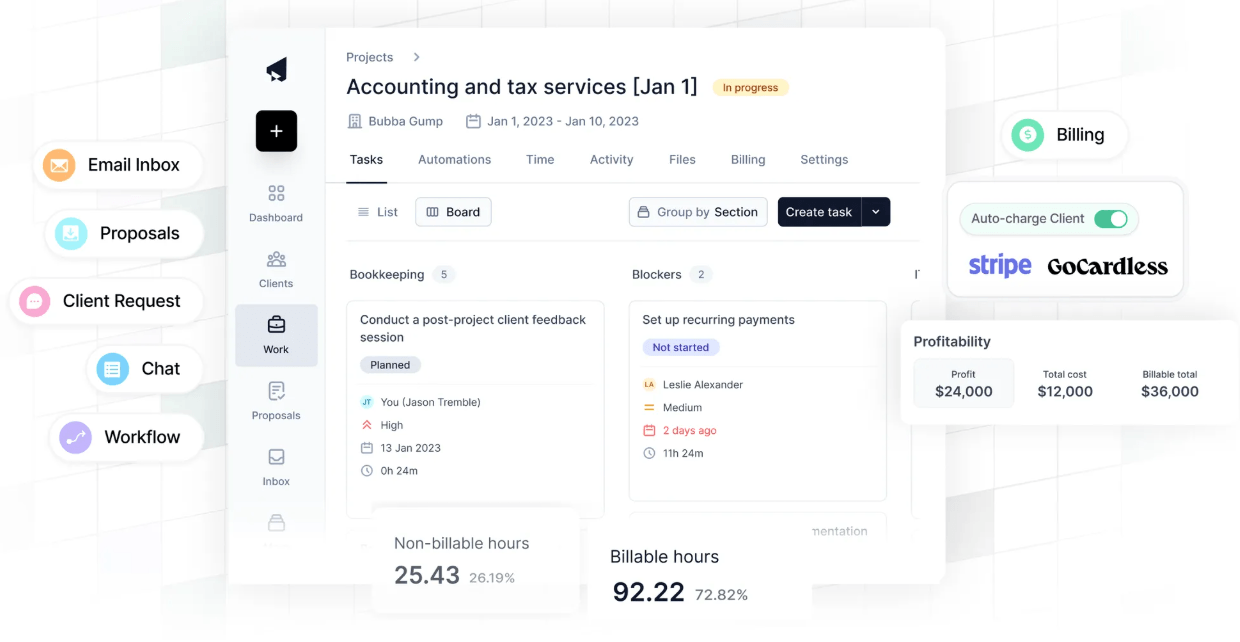This screenshot has width=1240, height=642.
Task: Open the Automations tab
Action: click(x=454, y=160)
